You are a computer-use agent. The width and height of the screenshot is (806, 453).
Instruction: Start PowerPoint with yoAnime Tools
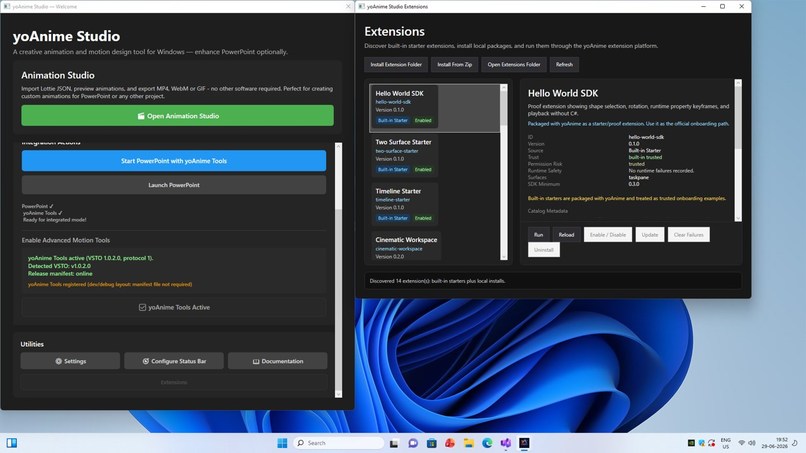point(174,161)
